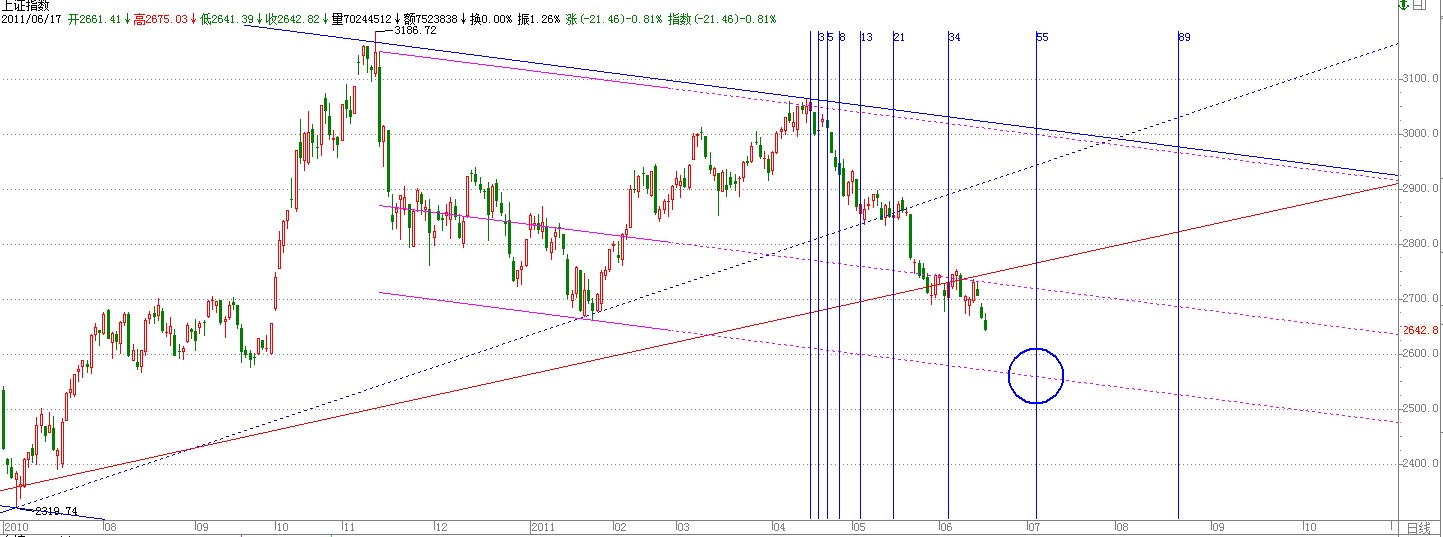Click the 2011 year label on time axis
The width and height of the screenshot is (1443, 537).
pyautogui.click(x=543, y=526)
